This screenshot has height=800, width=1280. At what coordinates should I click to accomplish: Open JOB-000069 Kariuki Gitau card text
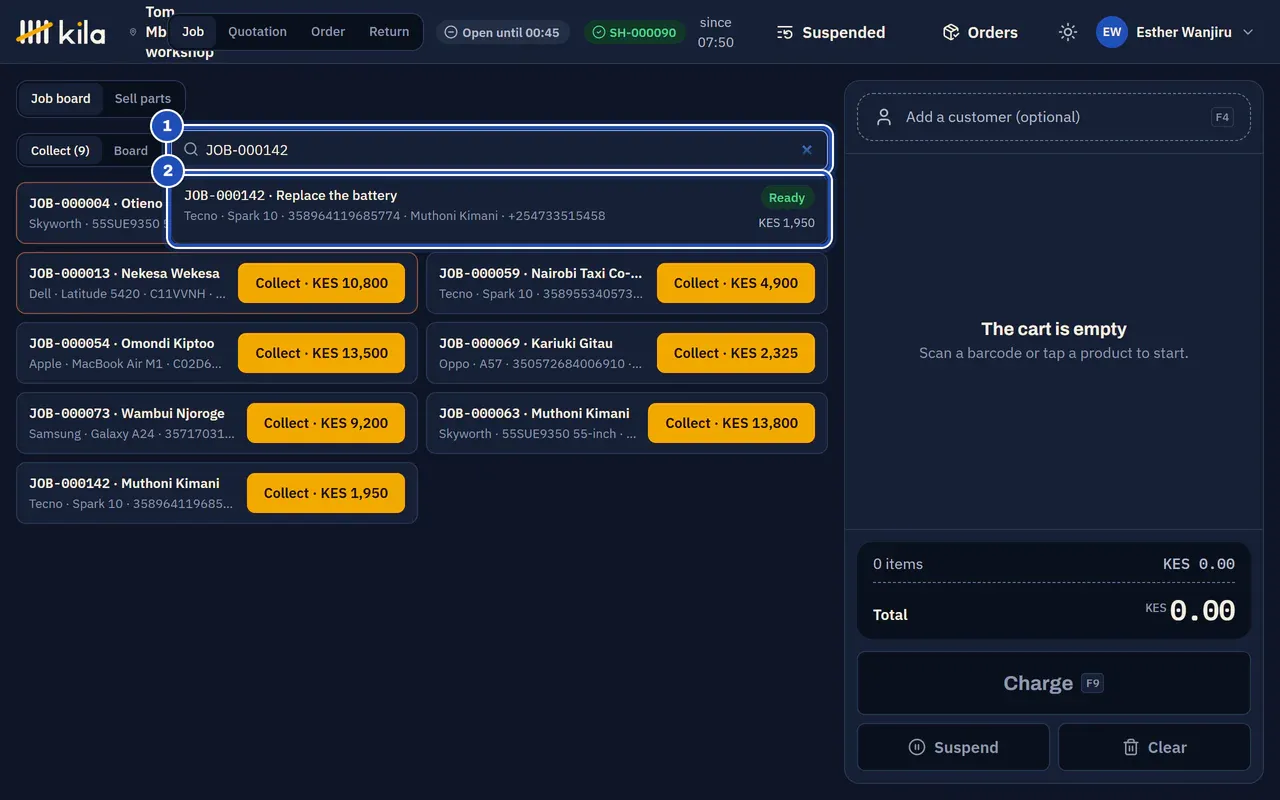click(x=541, y=353)
